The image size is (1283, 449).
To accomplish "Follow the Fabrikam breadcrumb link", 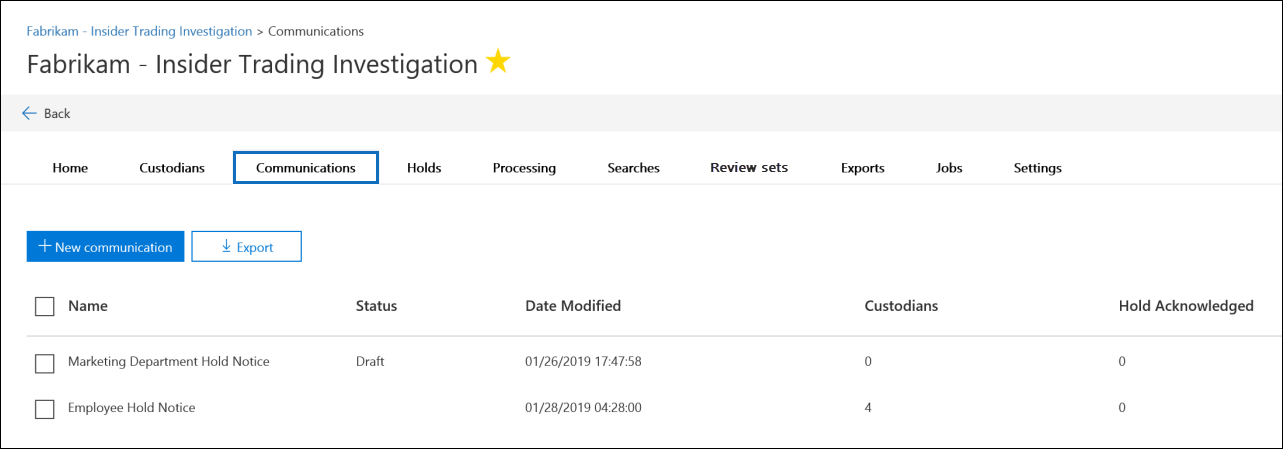I will [x=138, y=31].
